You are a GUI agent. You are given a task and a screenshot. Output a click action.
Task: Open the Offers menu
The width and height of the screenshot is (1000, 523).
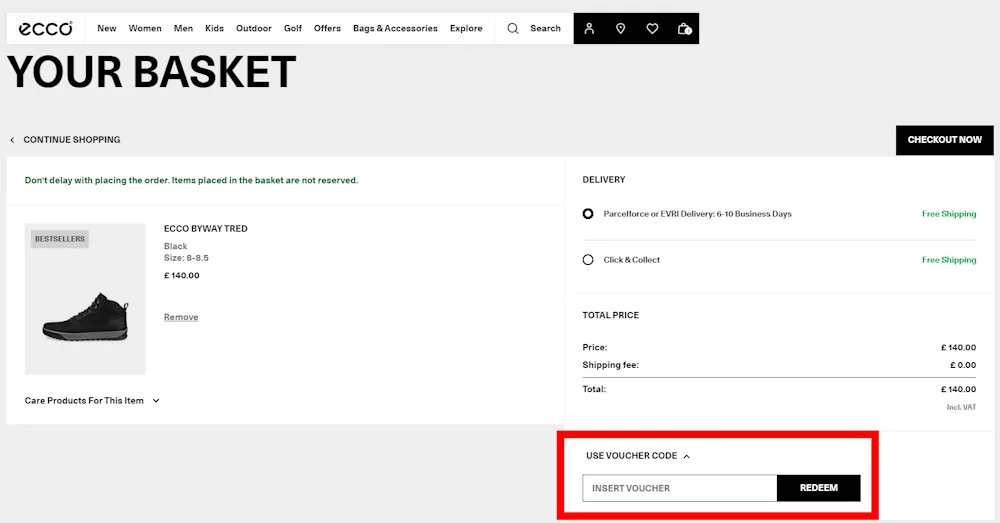coord(327,28)
